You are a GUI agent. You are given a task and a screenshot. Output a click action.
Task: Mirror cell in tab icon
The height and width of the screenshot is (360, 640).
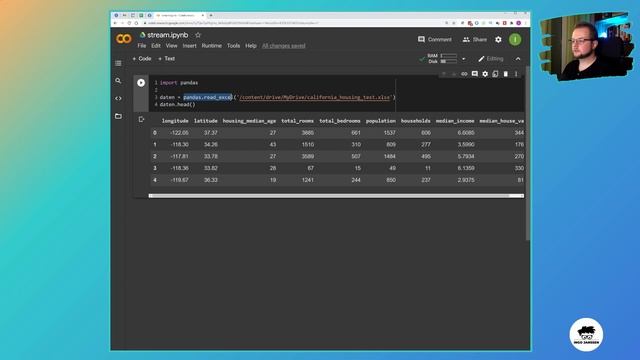point(495,74)
